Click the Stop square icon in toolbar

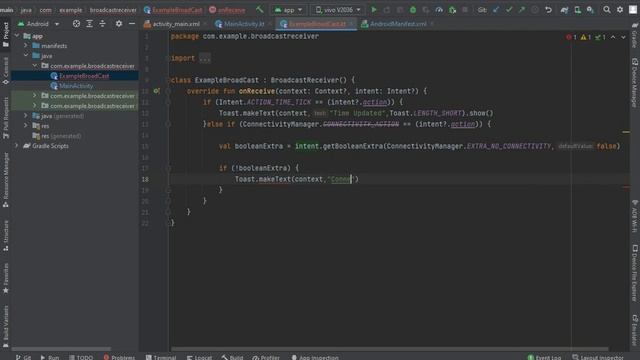tap(465, 9)
